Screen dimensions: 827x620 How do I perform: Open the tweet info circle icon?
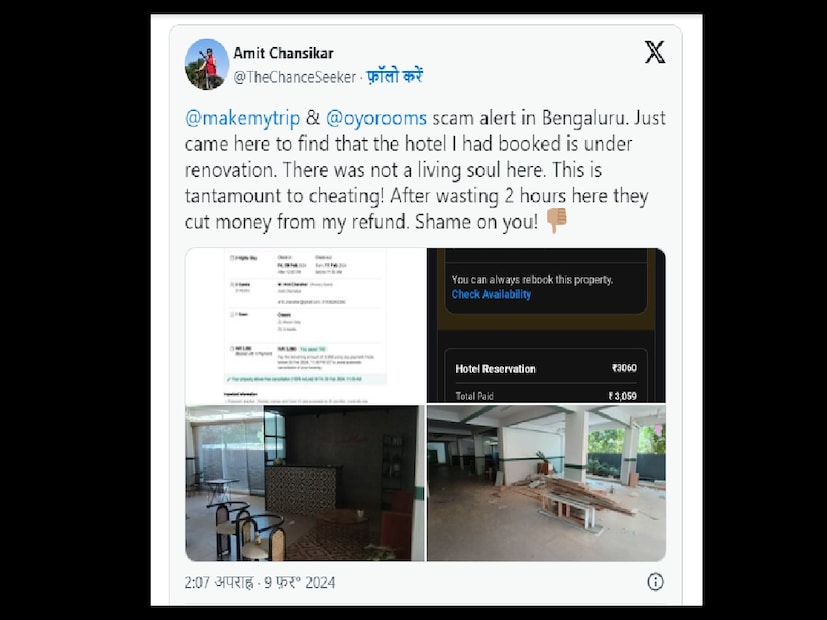point(655,582)
